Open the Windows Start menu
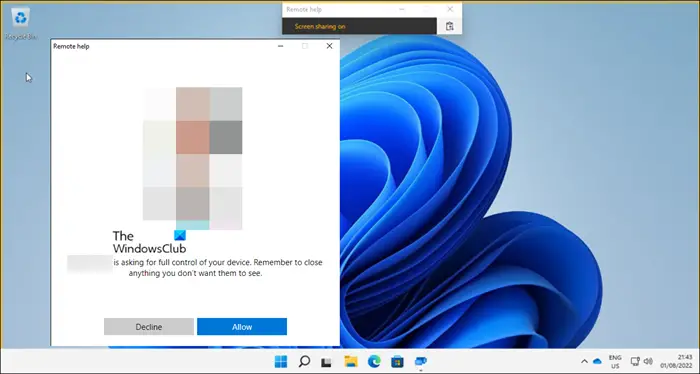Screen dimensions: 700x374 [281, 361]
